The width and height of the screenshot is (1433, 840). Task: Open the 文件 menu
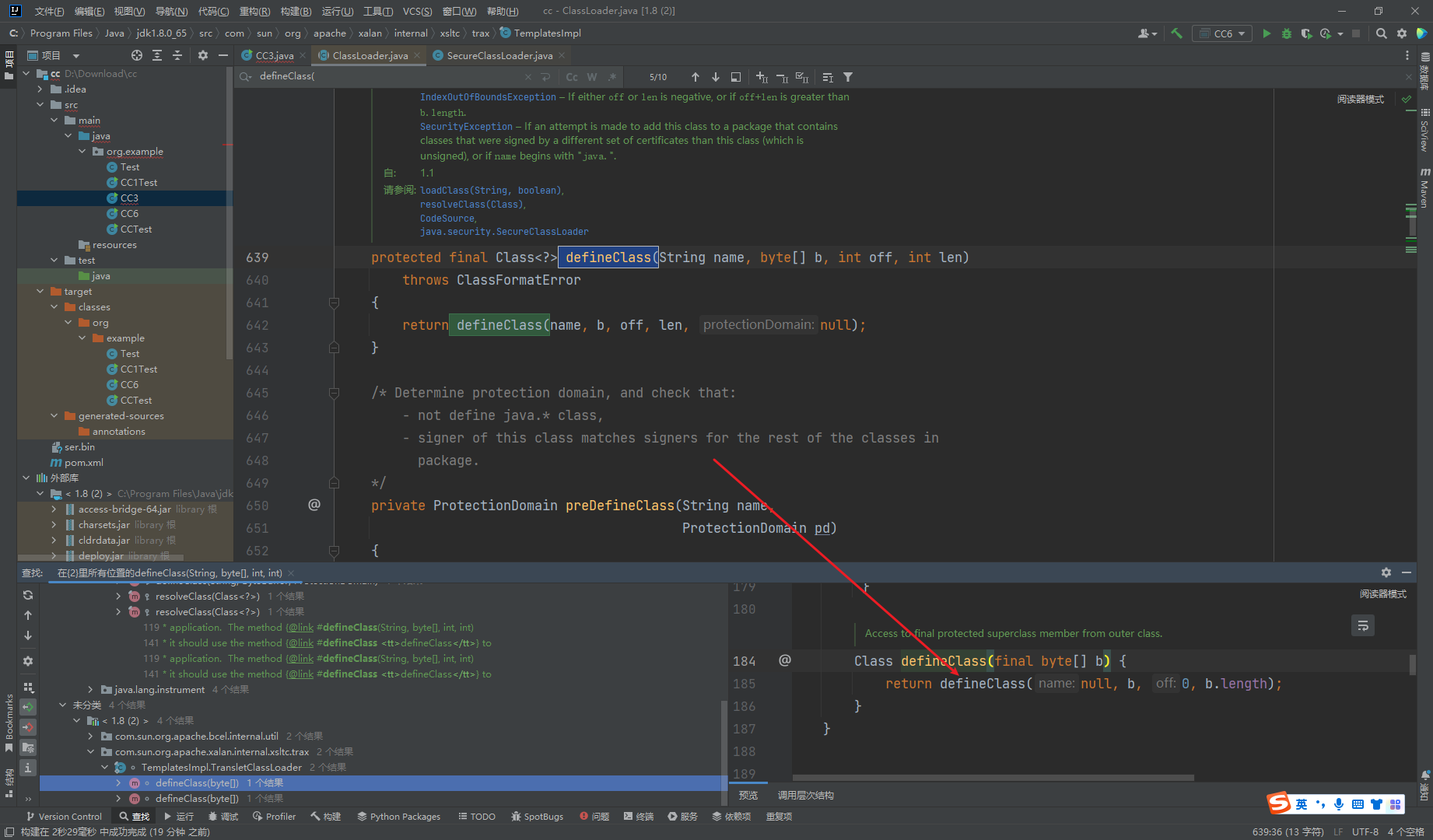49,11
